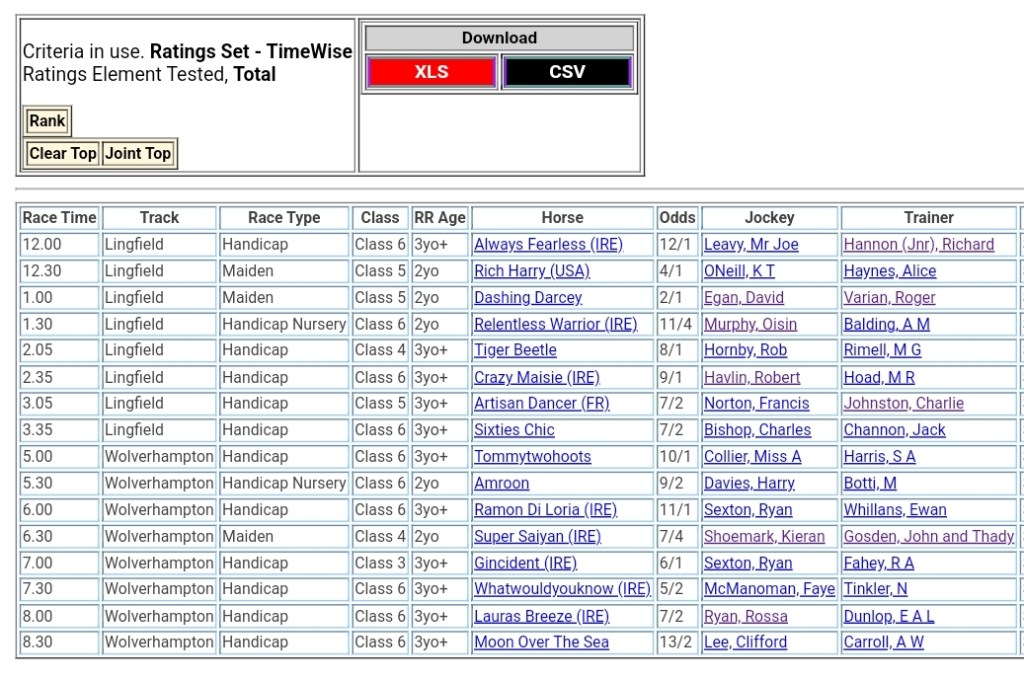Open Moon Over The Sea link

click(x=541, y=643)
